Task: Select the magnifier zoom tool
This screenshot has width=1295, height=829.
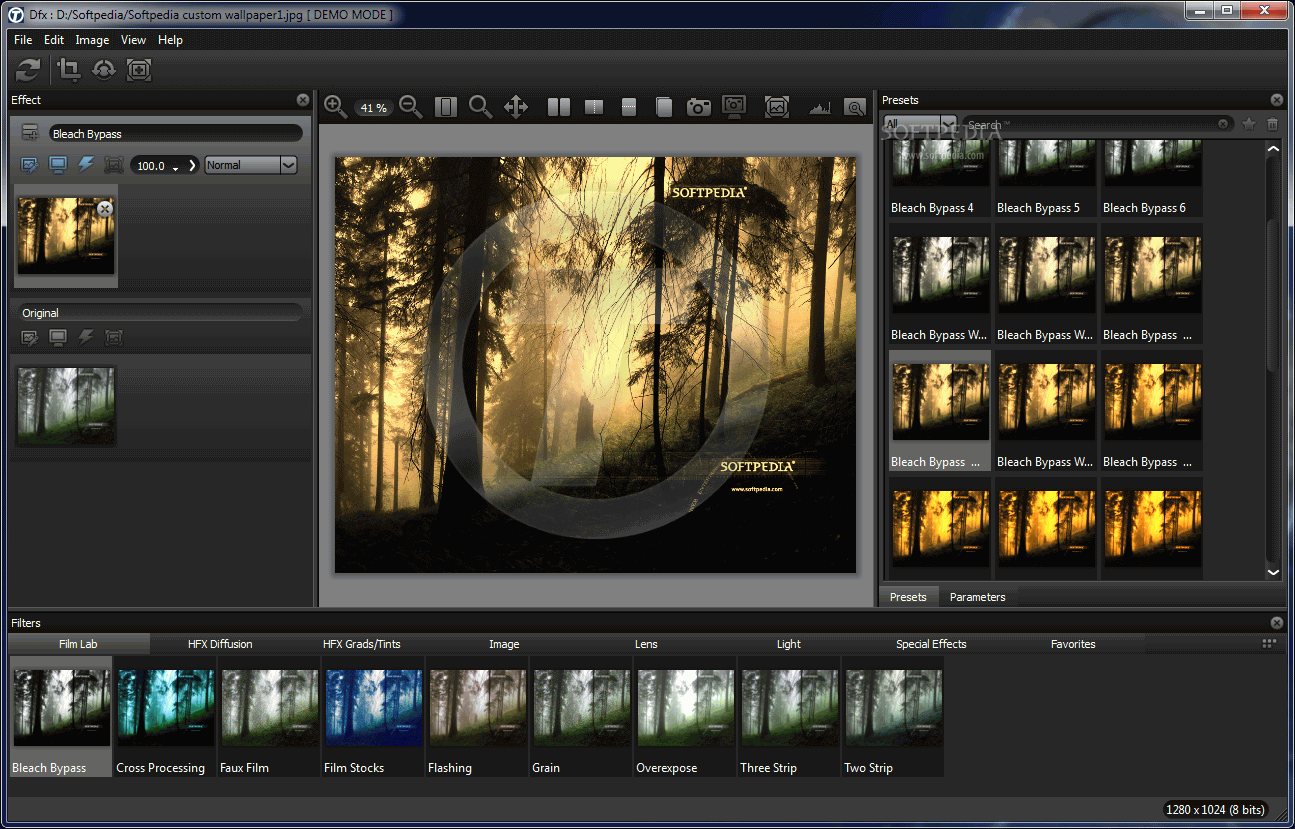Action: click(x=481, y=106)
